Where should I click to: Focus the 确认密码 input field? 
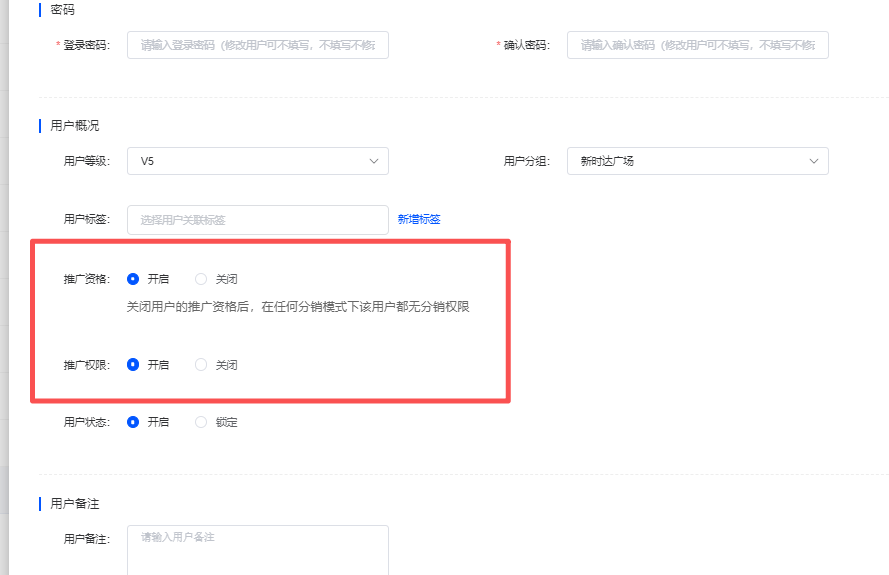point(697,45)
